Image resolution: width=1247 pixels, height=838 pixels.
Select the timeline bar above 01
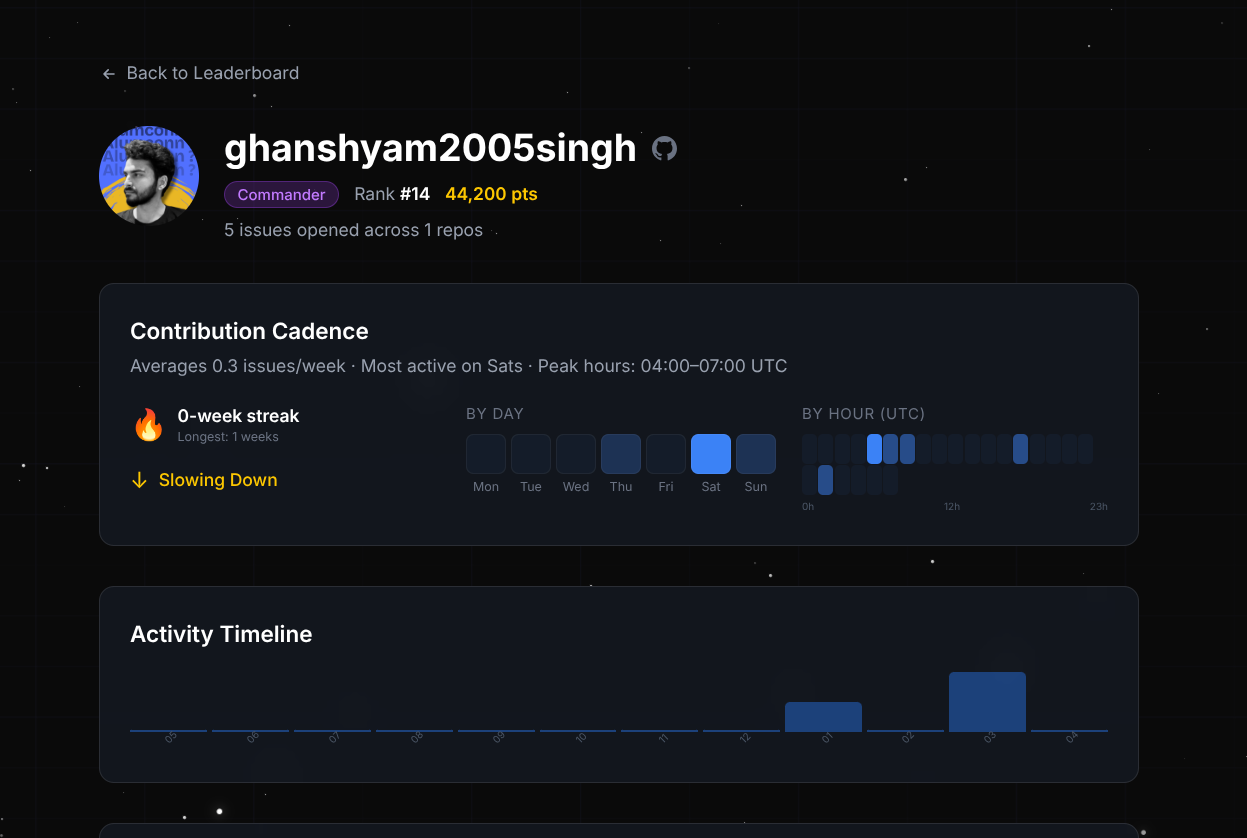[823, 717]
